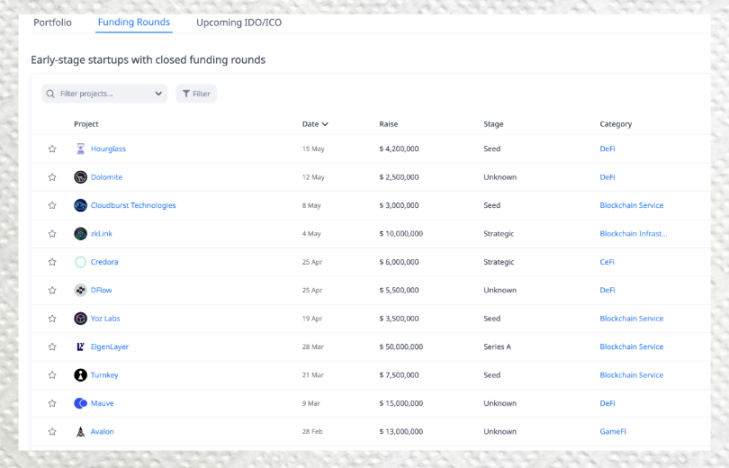The image size is (729, 468).
Task: Select the 15 May date cell
Action: [313, 149]
